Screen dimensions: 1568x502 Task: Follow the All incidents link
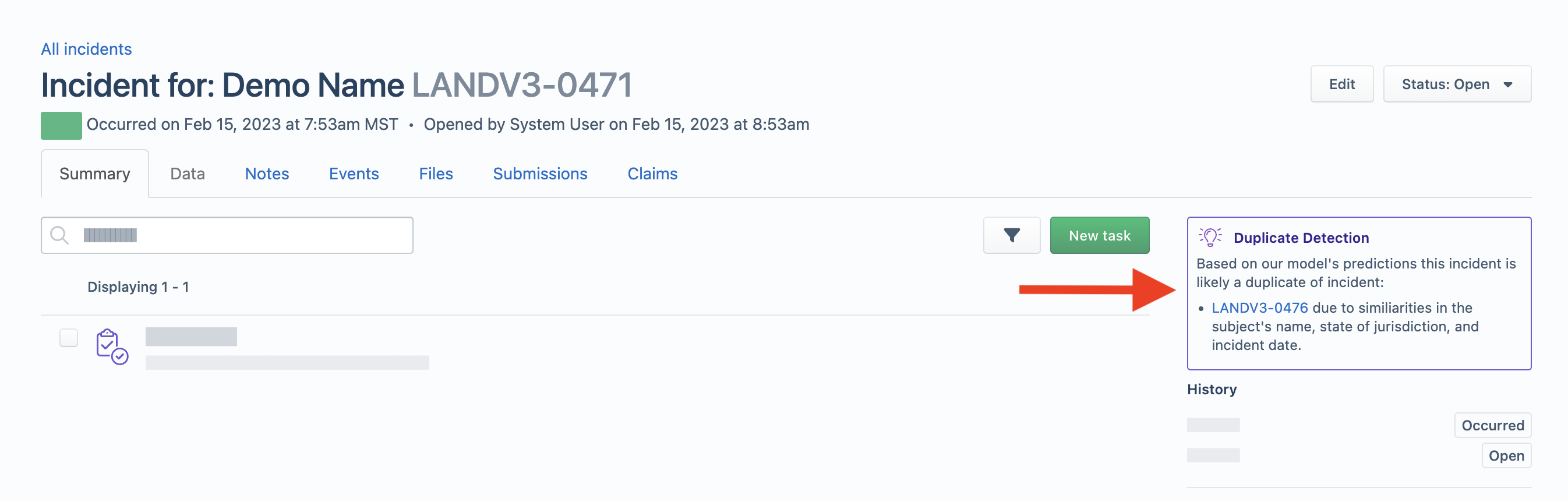click(x=86, y=49)
